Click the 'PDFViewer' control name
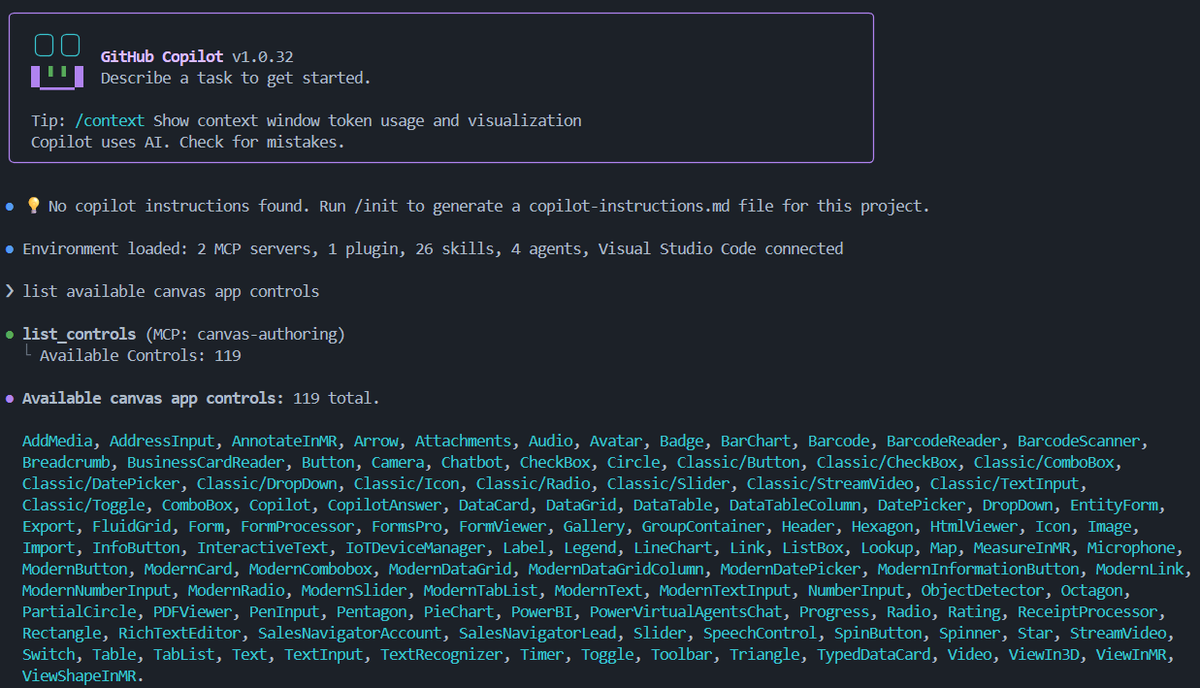1200x688 pixels. pos(192,612)
